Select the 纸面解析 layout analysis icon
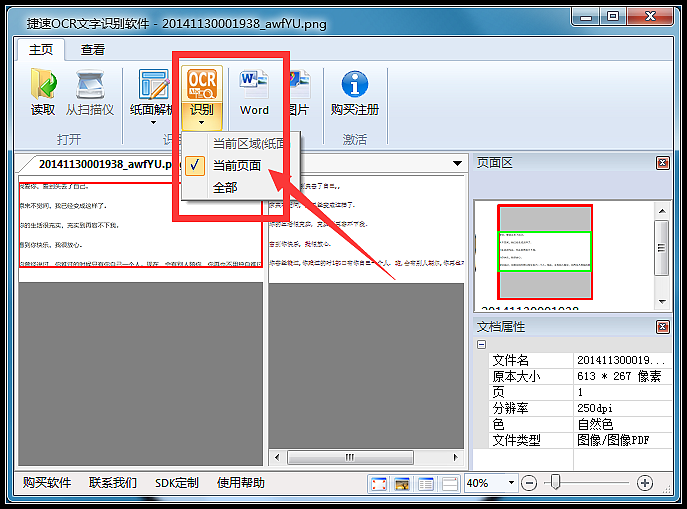Image resolution: width=687 pixels, height=509 pixels. click(x=153, y=84)
